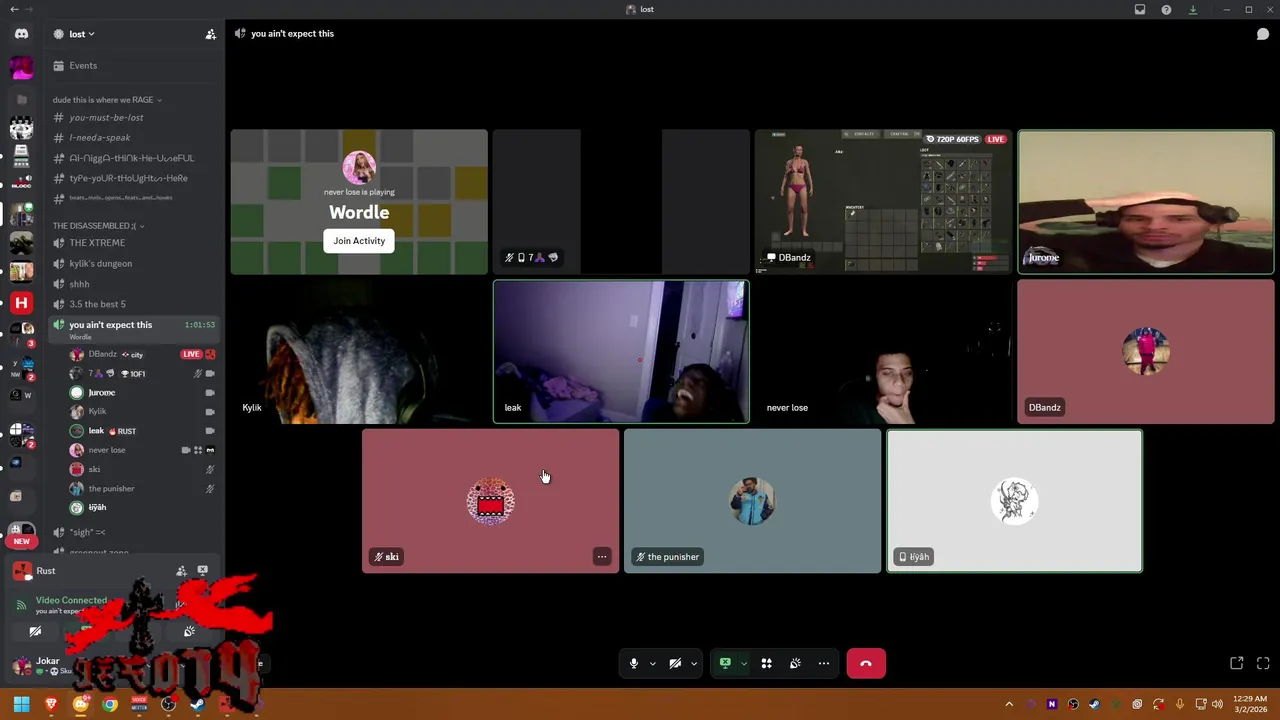Screen dimensions: 1280x720
Task: Open the soundboard icon in call bar
Action: [795, 663]
